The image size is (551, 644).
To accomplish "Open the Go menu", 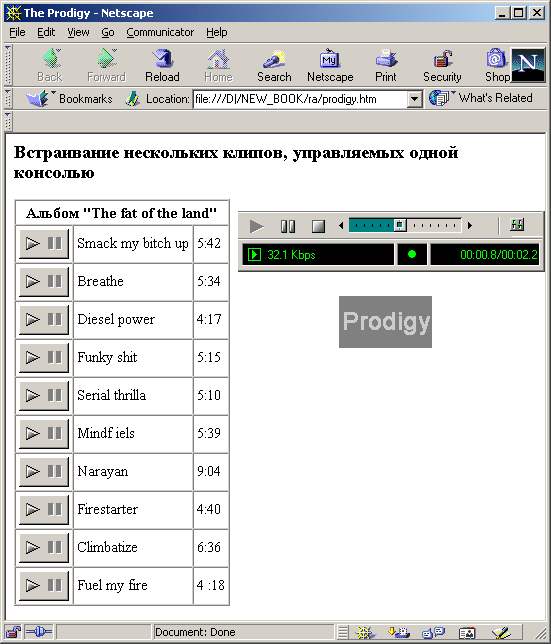I will 108,32.
